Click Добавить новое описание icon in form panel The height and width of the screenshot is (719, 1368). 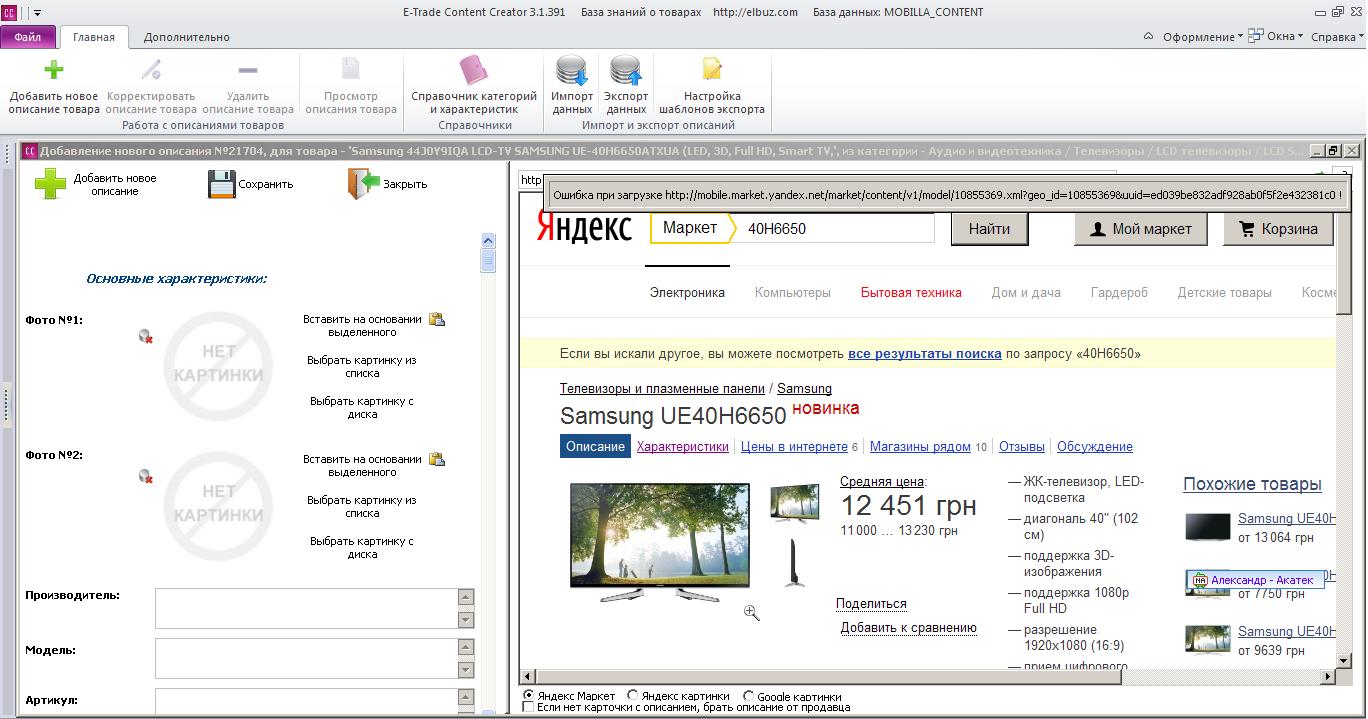click(x=50, y=184)
